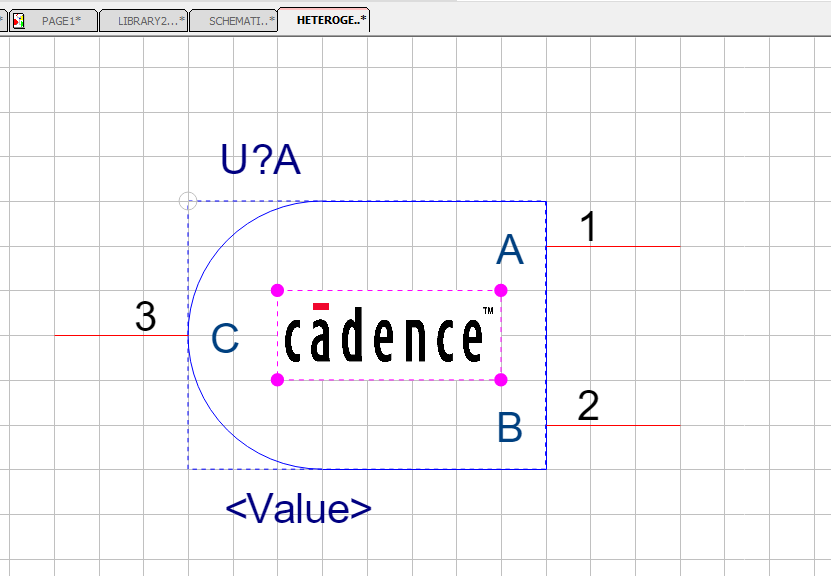The width and height of the screenshot is (831, 576).
Task: Click pin number 1 label
Action: [x=589, y=227]
